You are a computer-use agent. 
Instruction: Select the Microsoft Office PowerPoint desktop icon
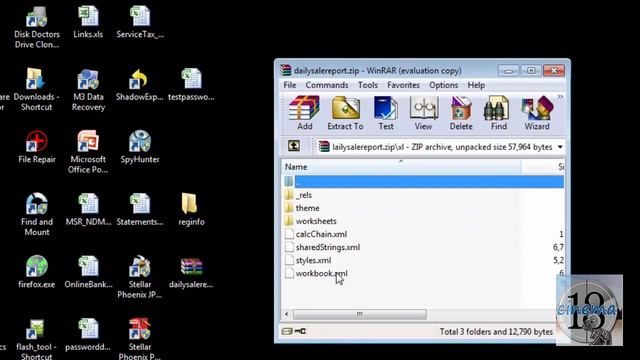pos(88,152)
